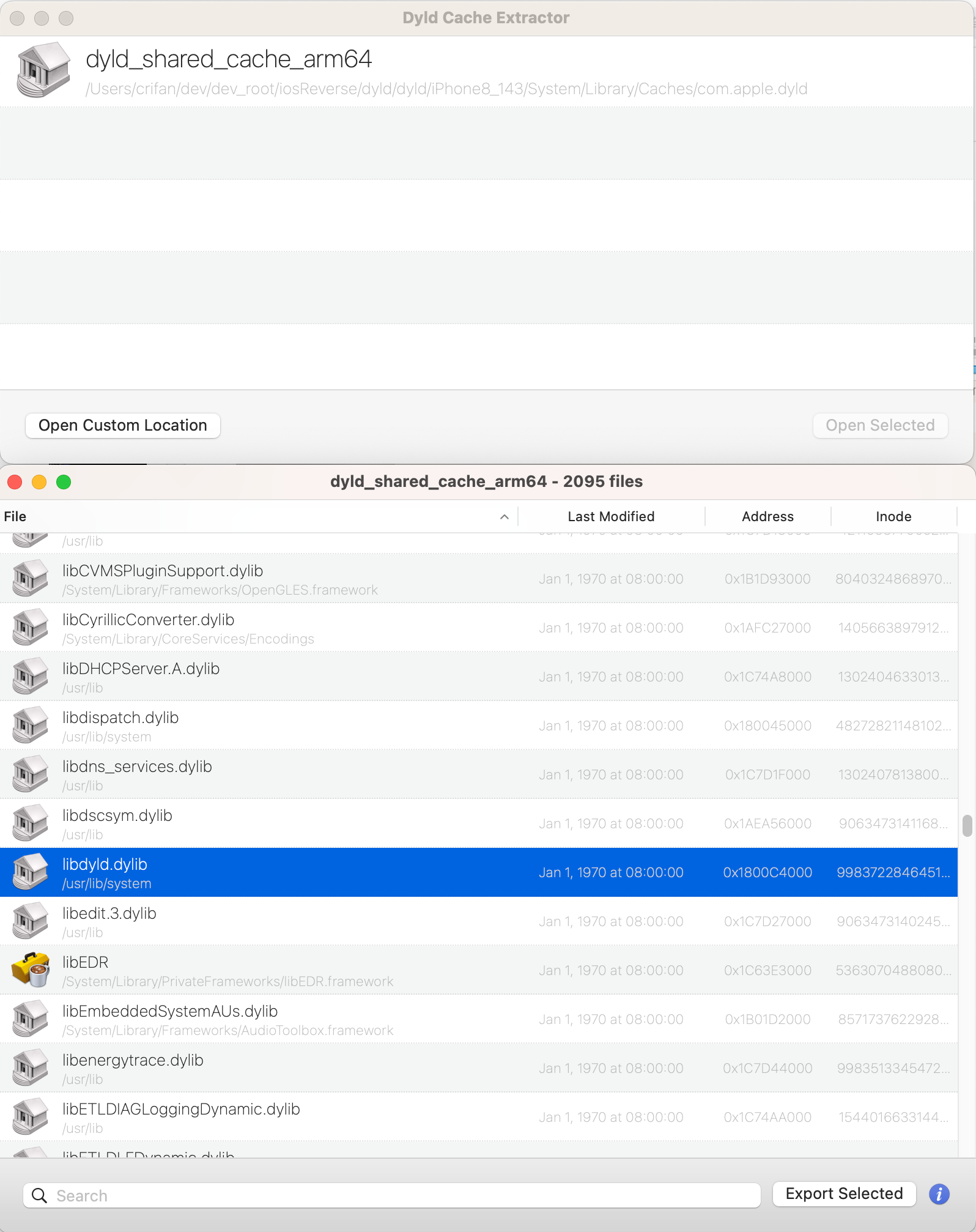Click address 0x1B01D2000 cell

point(767,1019)
